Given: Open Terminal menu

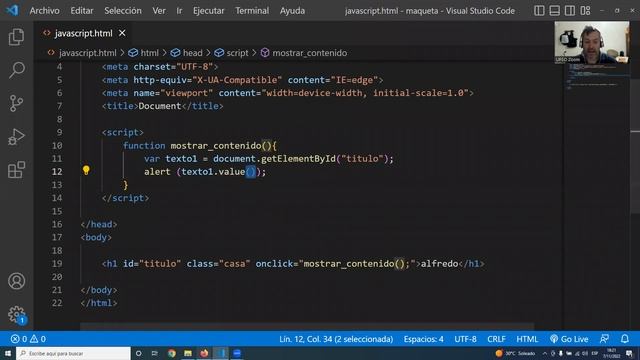Looking at the screenshot, I should pos(252,11).
